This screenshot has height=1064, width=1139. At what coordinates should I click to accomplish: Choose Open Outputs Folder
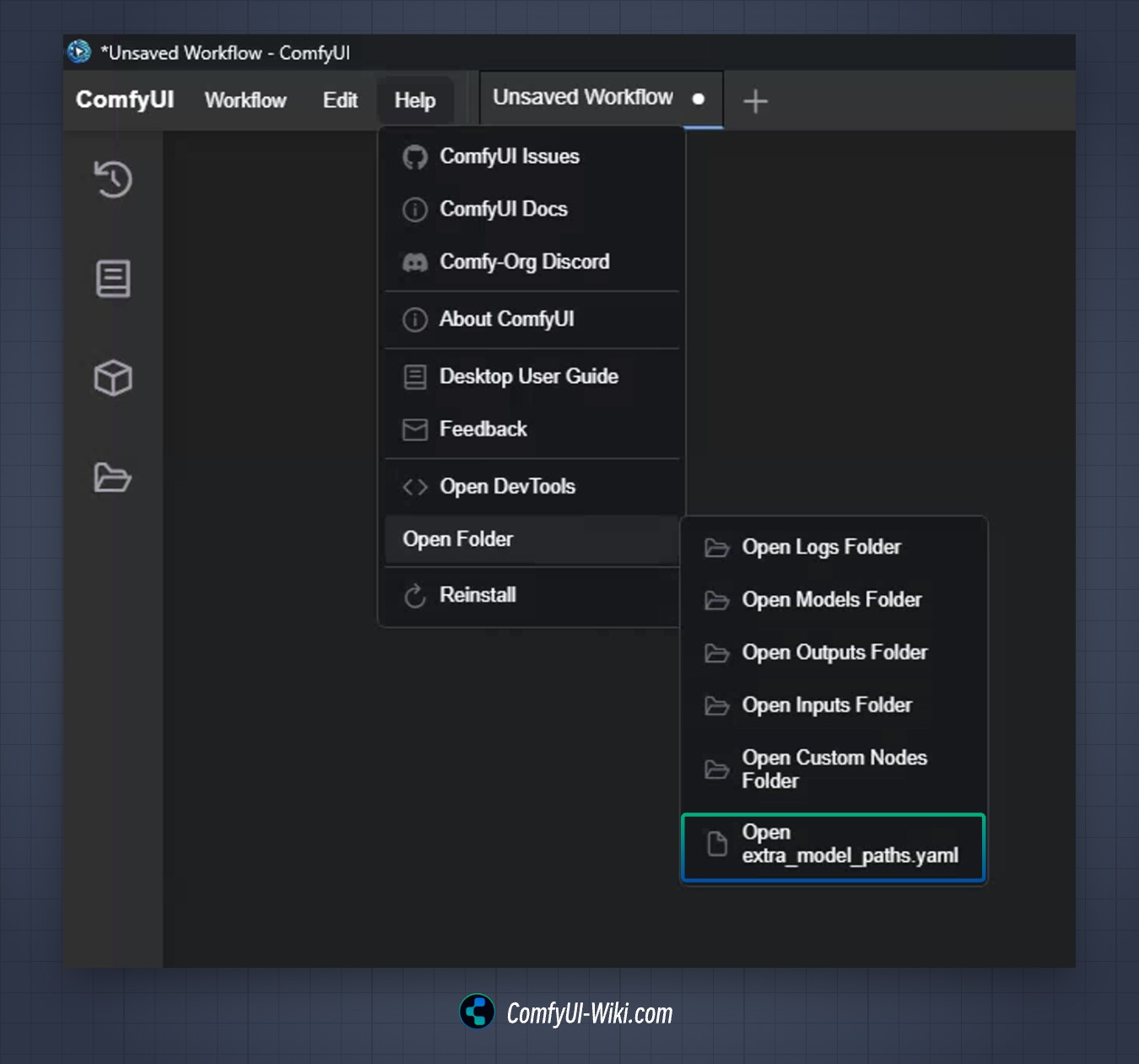pos(834,653)
